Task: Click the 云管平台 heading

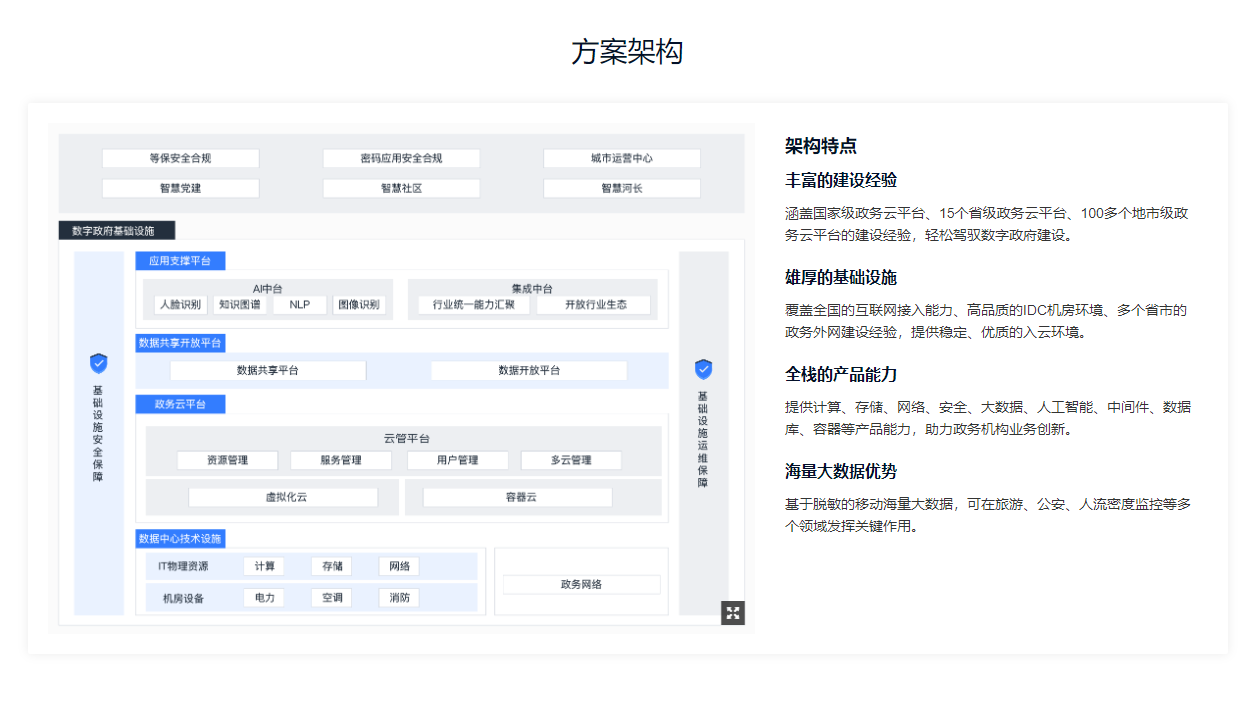Action: (406, 439)
